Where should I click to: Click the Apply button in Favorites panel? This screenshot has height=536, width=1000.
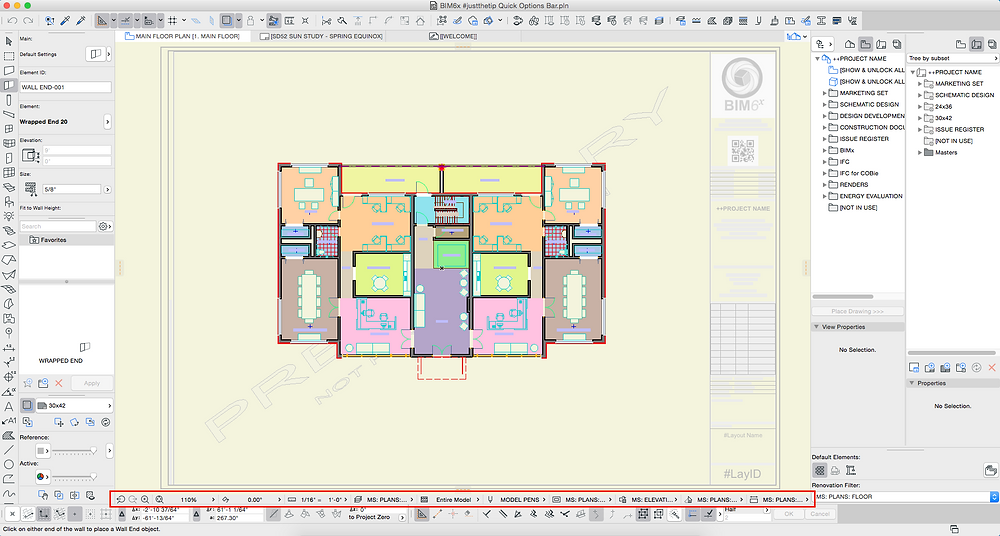(91, 383)
